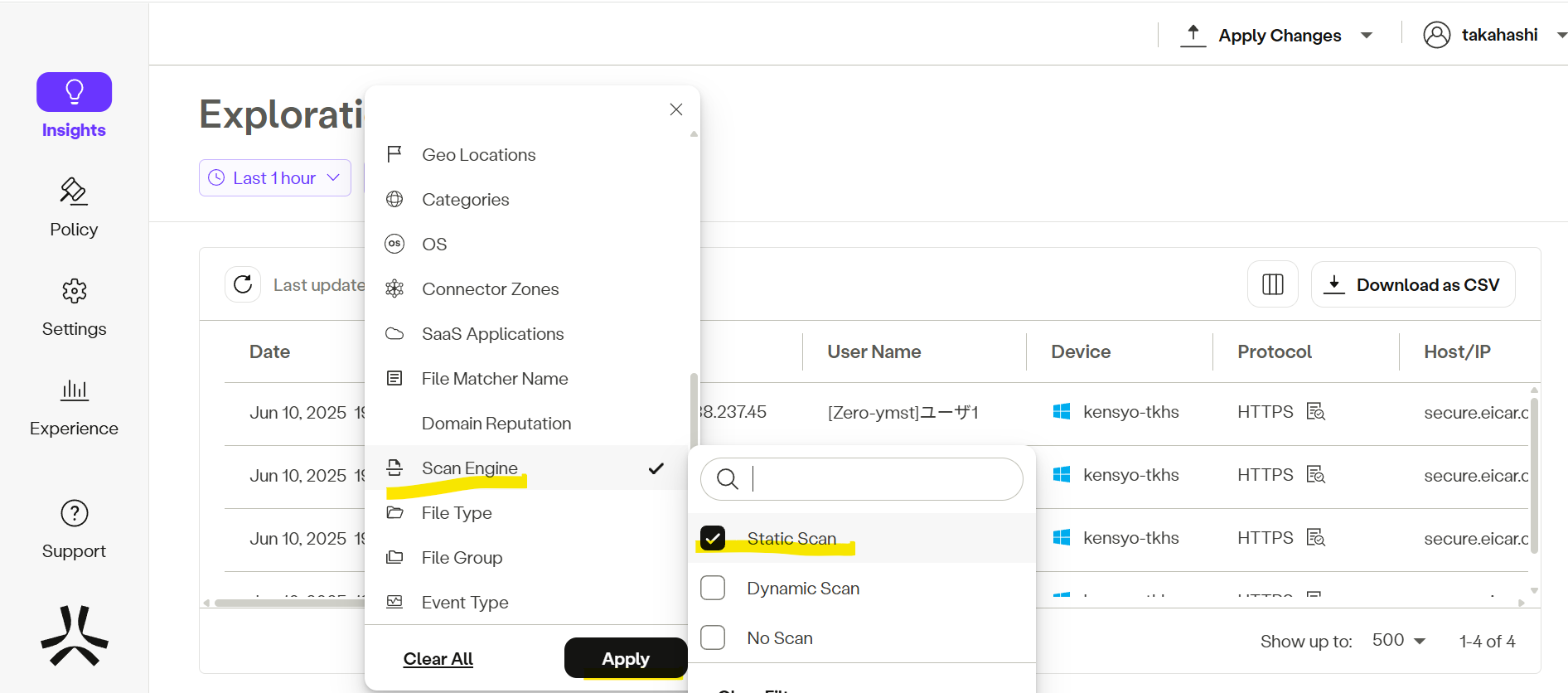
Task: Check the Dynamic Scan checkbox
Action: tap(713, 589)
